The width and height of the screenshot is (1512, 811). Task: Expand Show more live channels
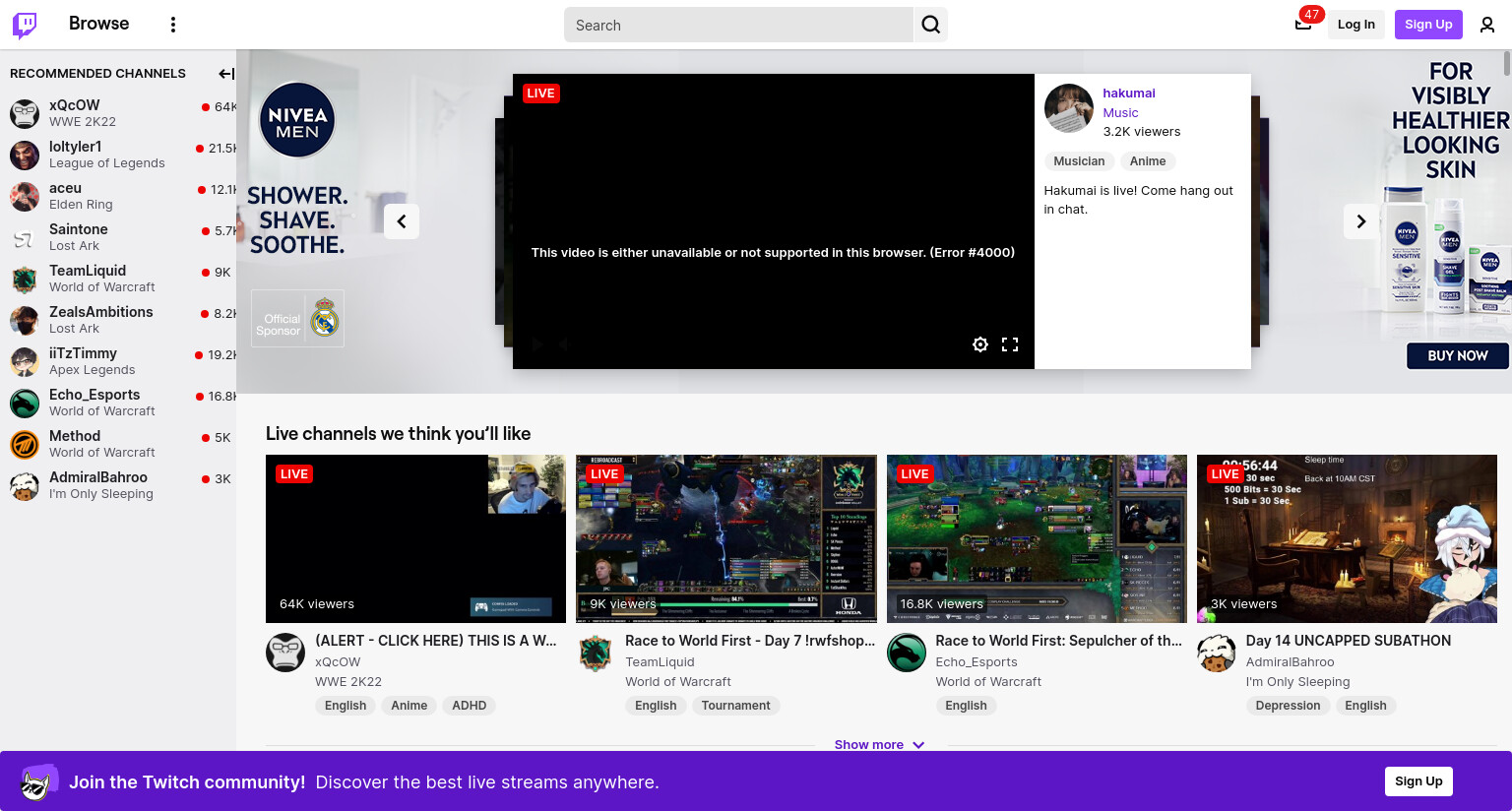coord(879,744)
